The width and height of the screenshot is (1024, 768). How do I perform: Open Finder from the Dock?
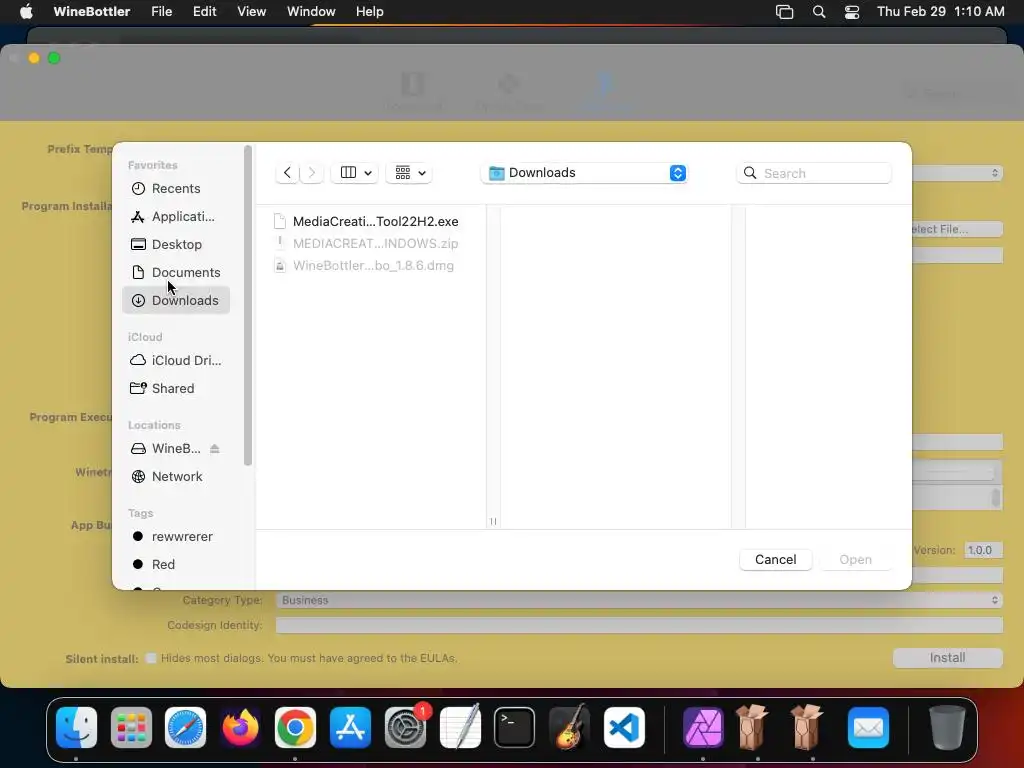(x=76, y=728)
